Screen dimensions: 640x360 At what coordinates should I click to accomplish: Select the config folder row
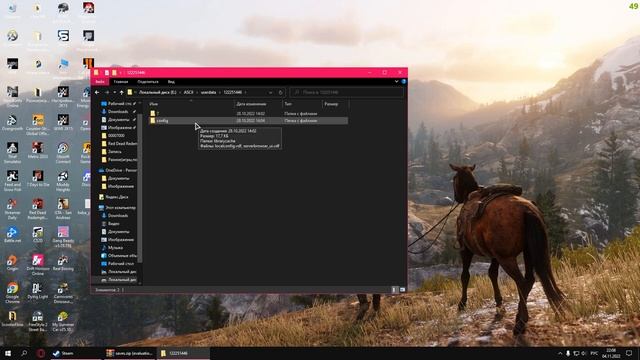pyautogui.click(x=248, y=121)
